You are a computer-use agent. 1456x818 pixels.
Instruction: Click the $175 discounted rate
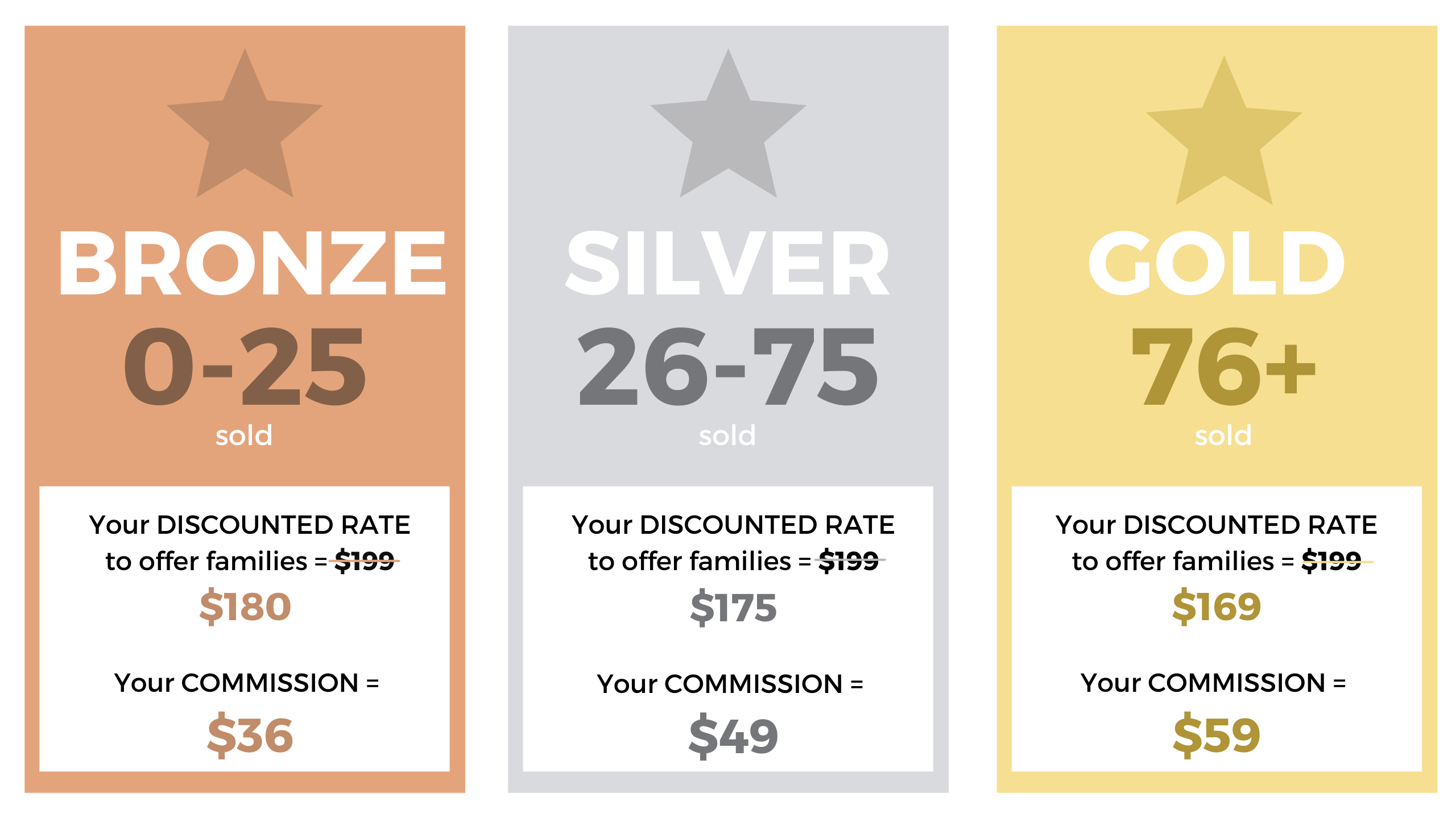pos(733,608)
